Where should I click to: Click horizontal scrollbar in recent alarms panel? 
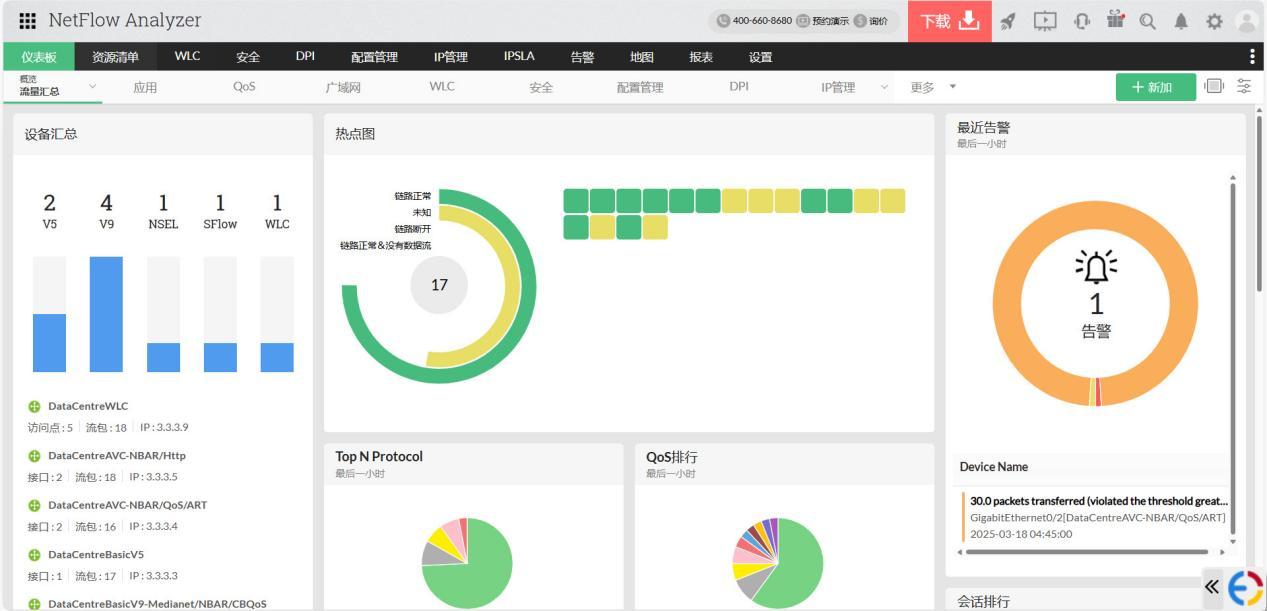1087,551
